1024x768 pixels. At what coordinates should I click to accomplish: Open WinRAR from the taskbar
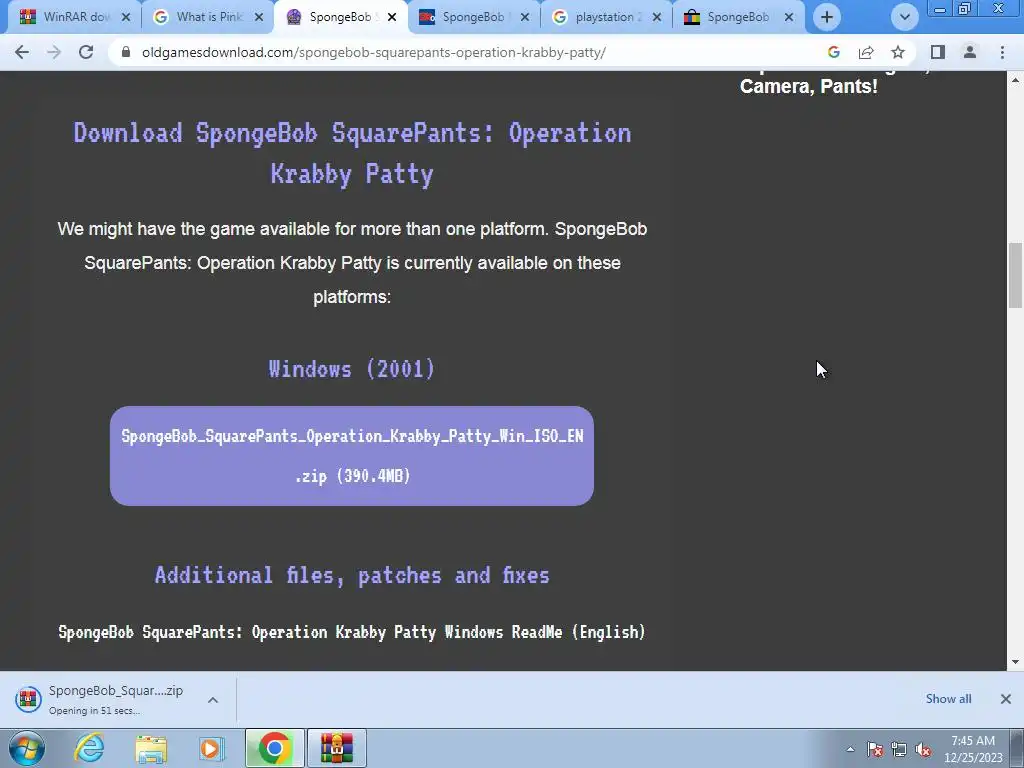pos(337,748)
